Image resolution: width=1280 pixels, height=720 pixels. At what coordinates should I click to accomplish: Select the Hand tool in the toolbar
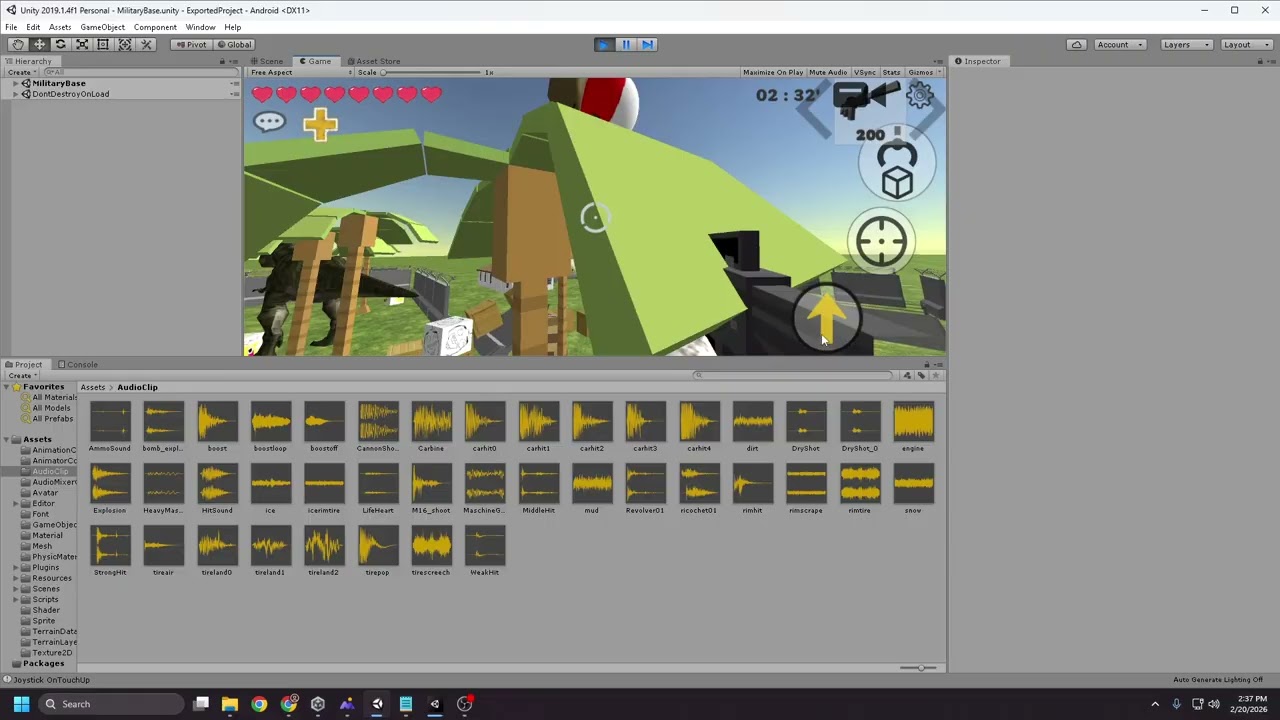click(x=18, y=44)
